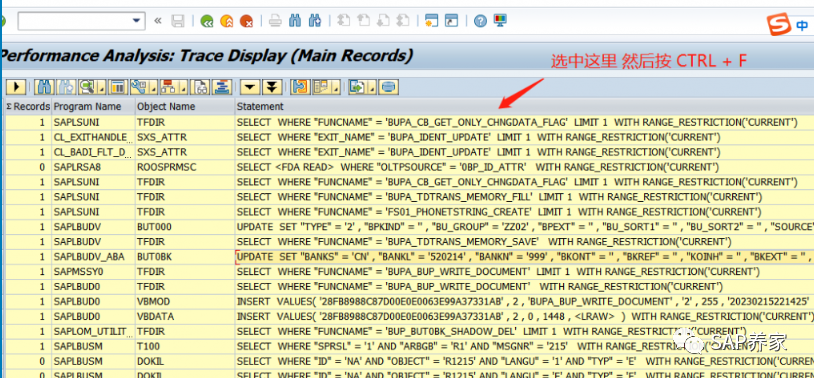Viewport: 814px width, 378px height.
Task: Open dropdown arrow beside the hierarchy icon
Action: coord(184,87)
